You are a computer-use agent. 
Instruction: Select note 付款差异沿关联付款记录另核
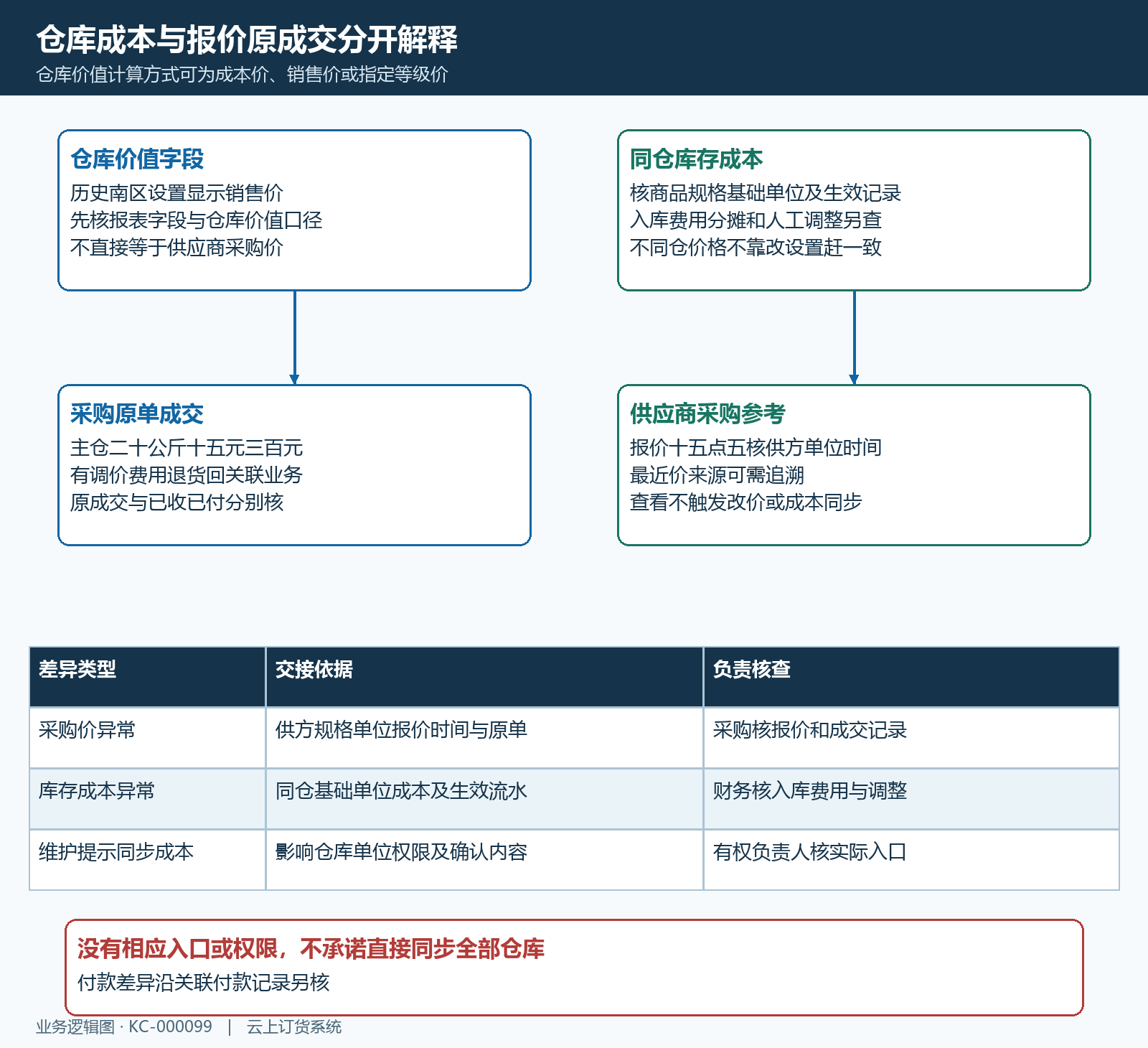tap(203, 983)
